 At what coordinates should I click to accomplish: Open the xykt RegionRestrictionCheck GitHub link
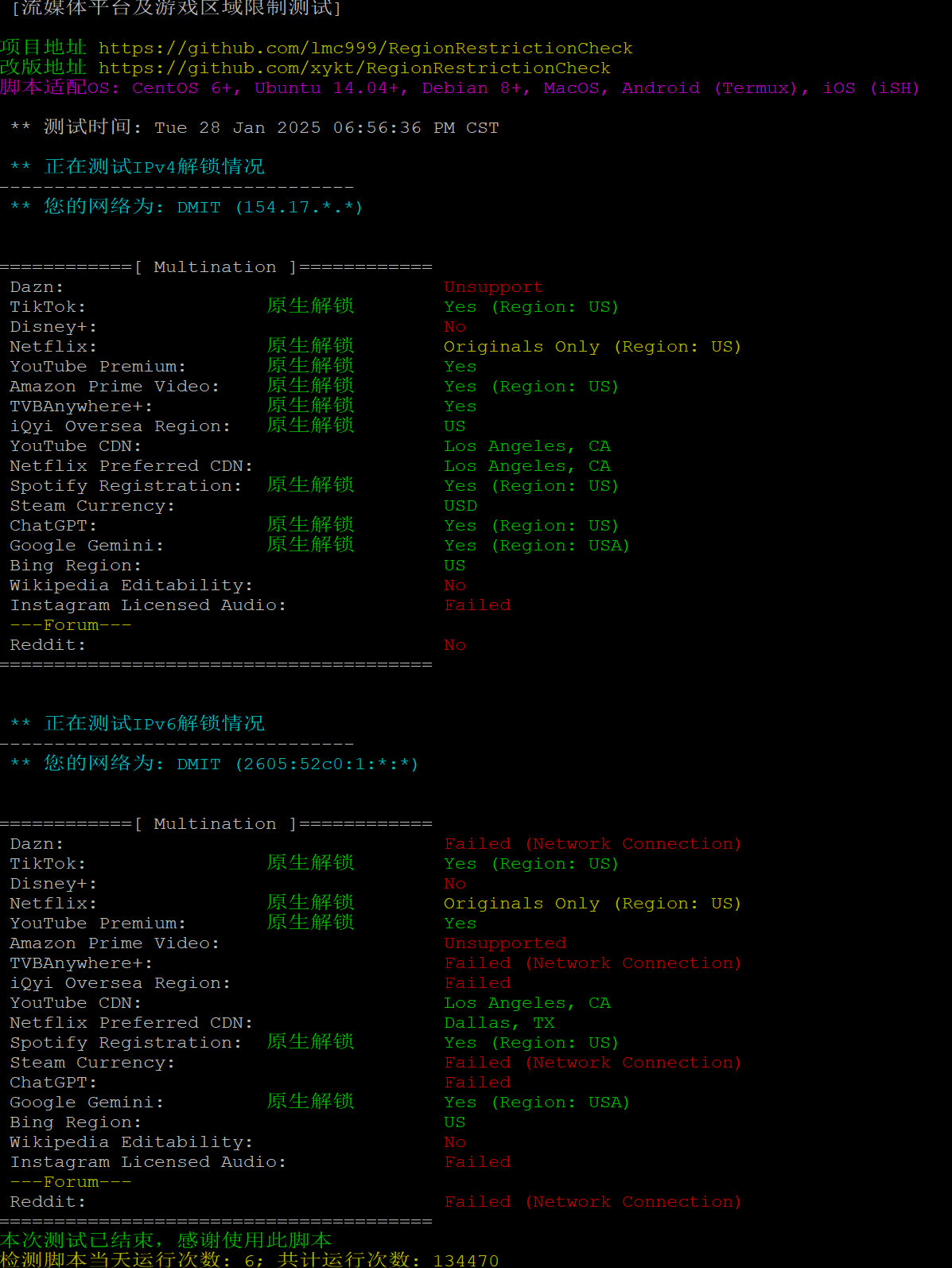[x=355, y=68]
